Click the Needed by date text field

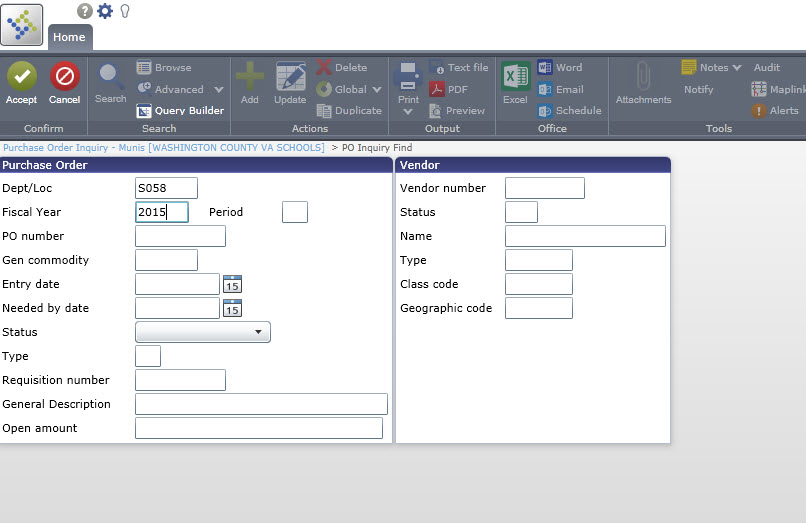(177, 308)
